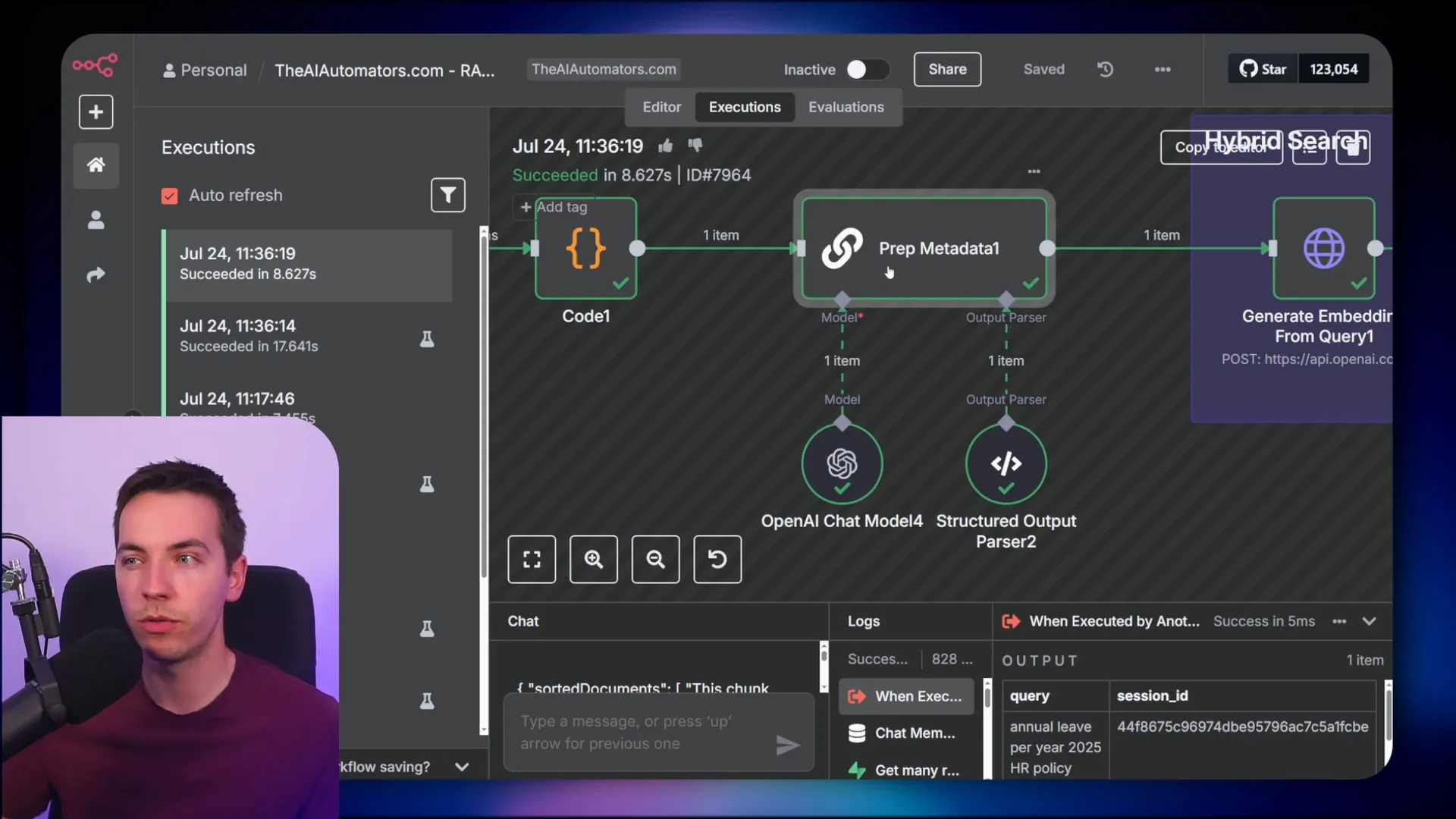1456x819 pixels.
Task: Click the GitHub Star button
Action: (x=1263, y=69)
